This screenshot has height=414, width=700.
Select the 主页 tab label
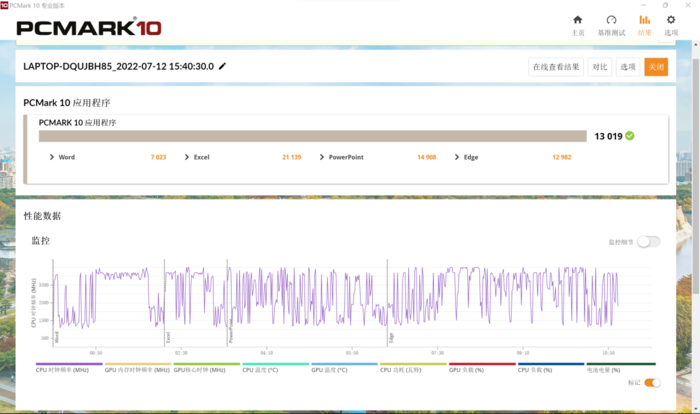[578, 33]
